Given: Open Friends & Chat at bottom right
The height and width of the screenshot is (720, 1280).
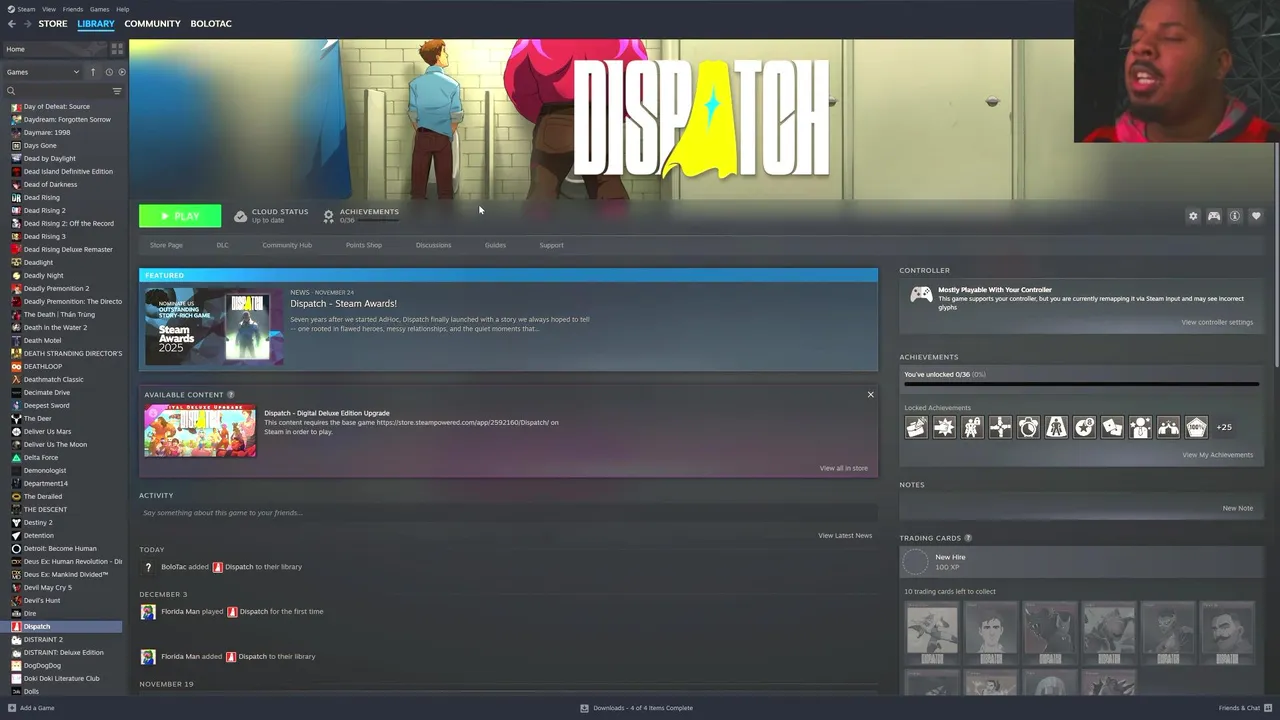Looking at the screenshot, I should [x=1245, y=708].
